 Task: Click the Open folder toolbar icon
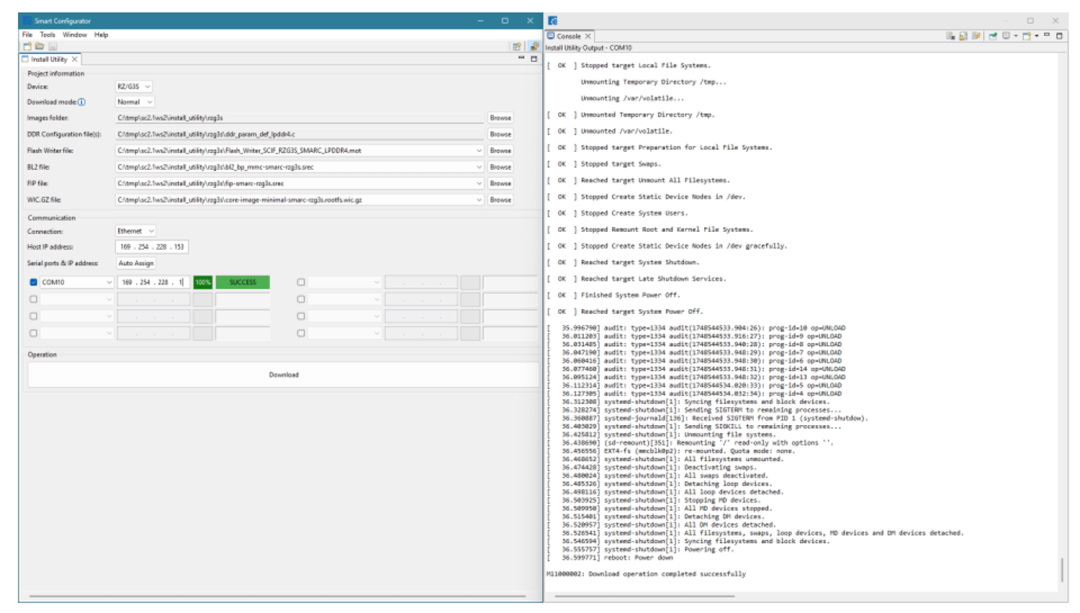(x=40, y=46)
